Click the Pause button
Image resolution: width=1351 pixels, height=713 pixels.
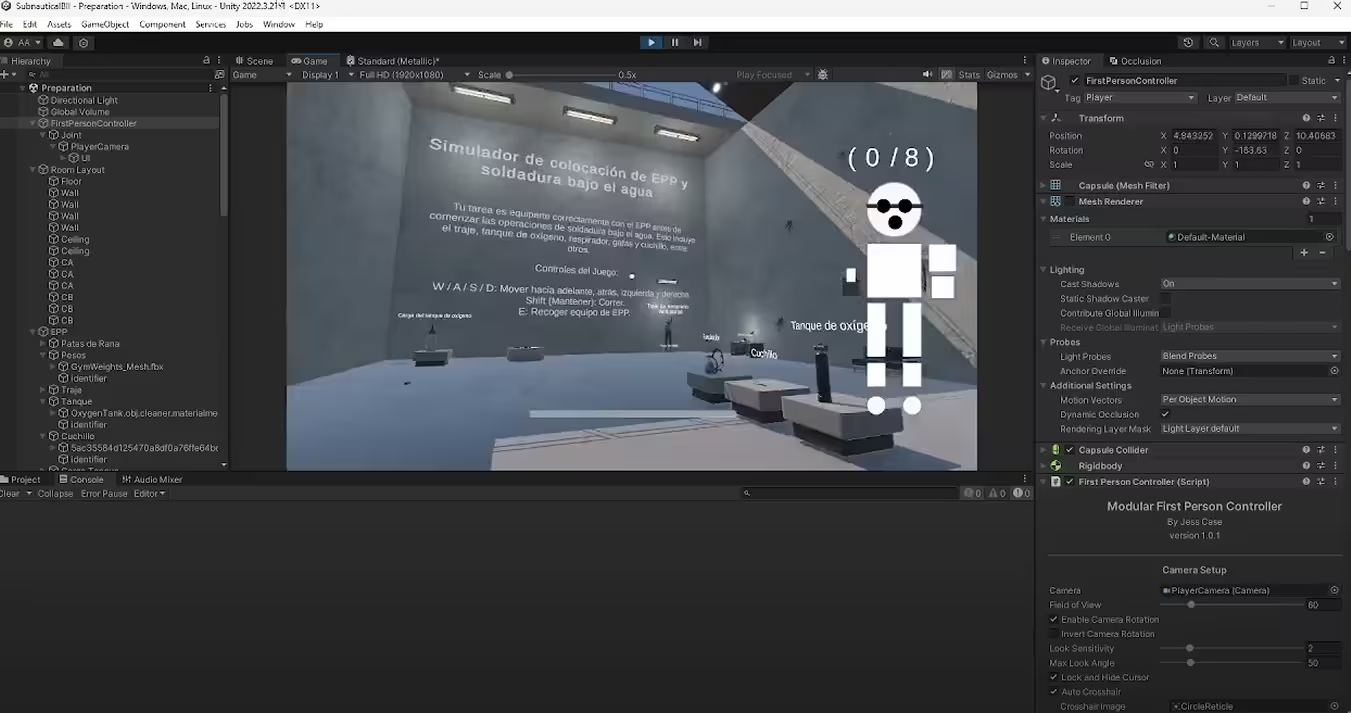pyautogui.click(x=675, y=42)
